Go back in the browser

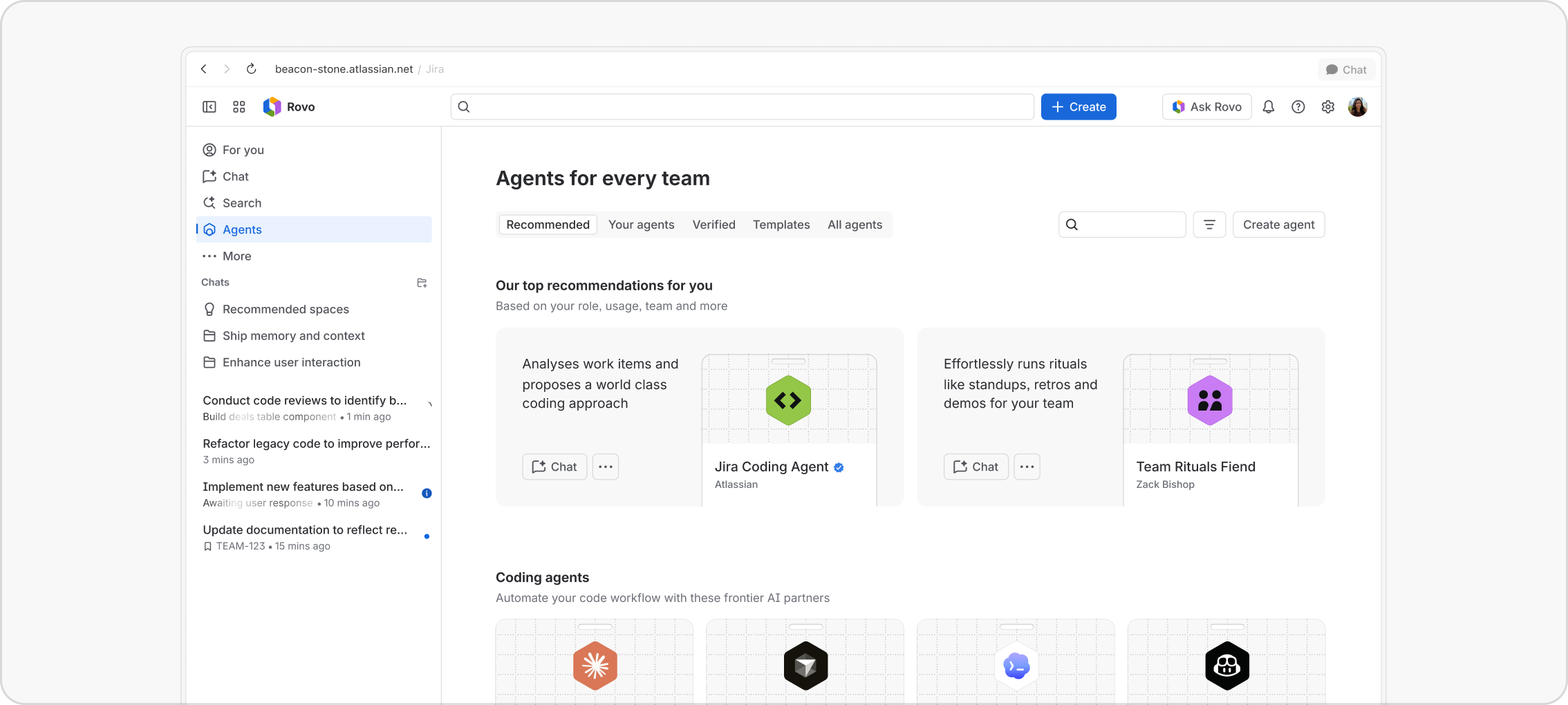204,69
